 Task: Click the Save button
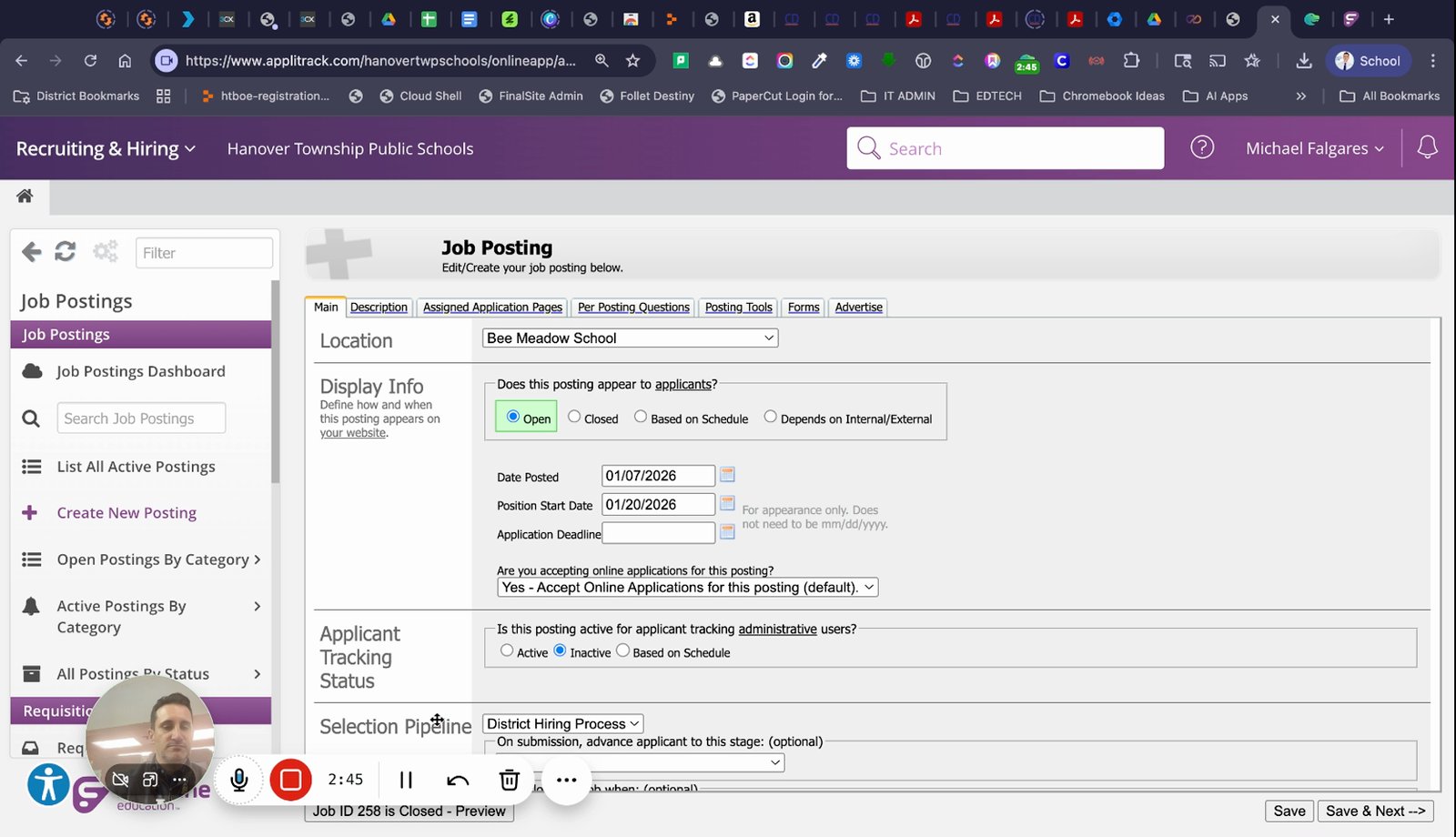click(1289, 812)
